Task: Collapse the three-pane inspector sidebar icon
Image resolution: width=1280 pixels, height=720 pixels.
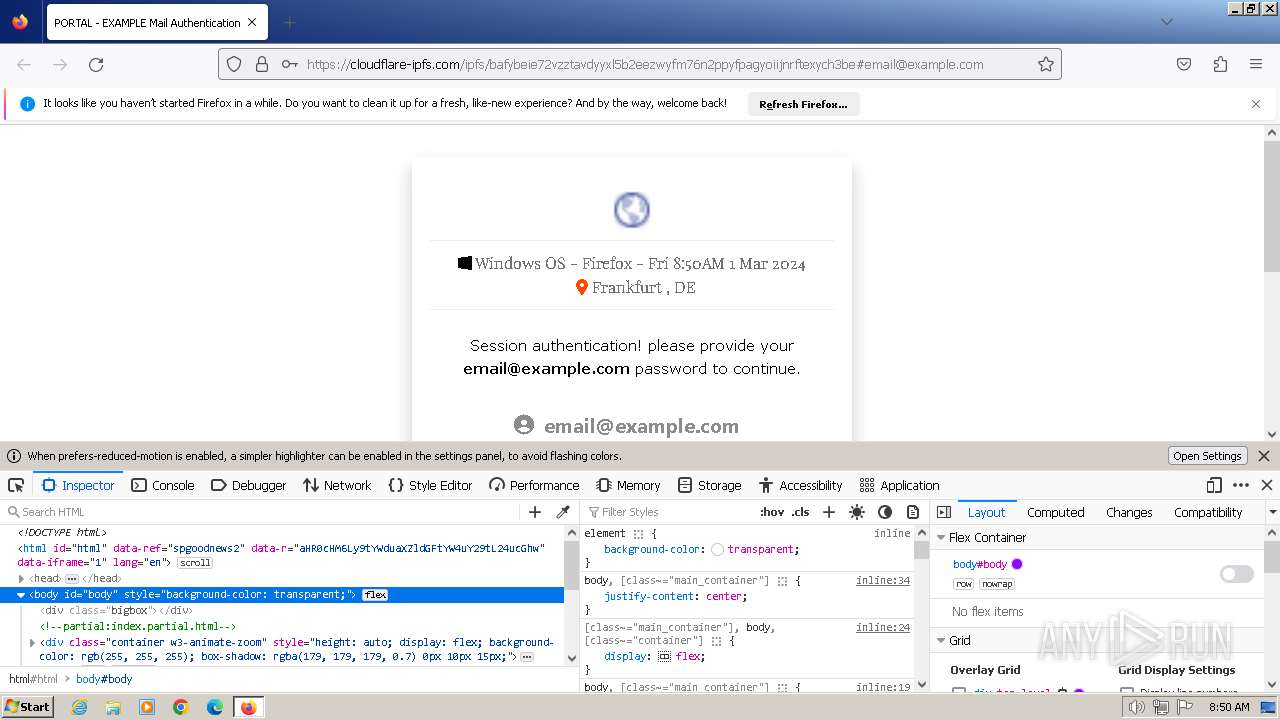Action: point(943,512)
